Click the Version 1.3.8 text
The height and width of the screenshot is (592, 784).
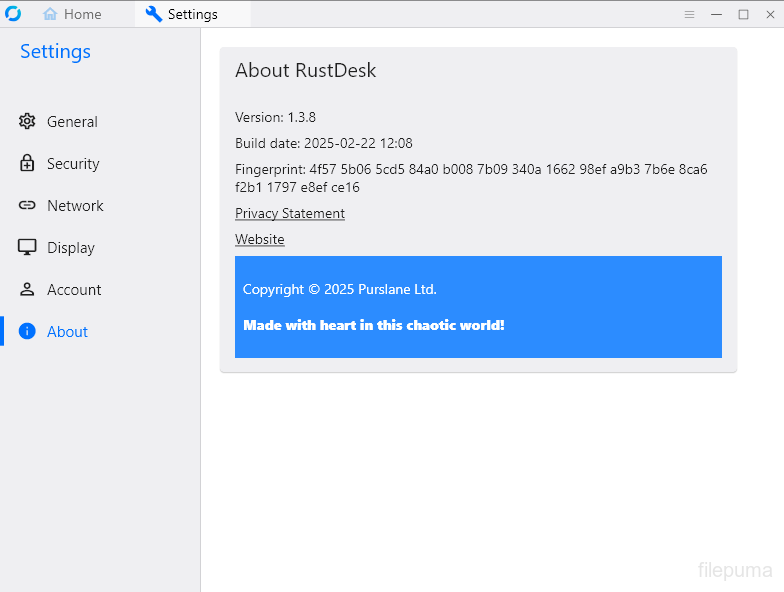(x=276, y=118)
